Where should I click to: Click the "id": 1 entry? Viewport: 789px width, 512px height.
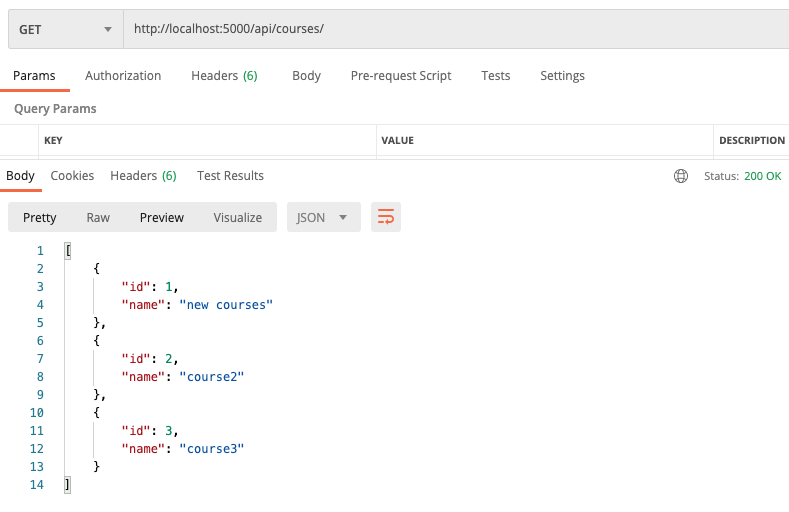pyautogui.click(x=150, y=287)
